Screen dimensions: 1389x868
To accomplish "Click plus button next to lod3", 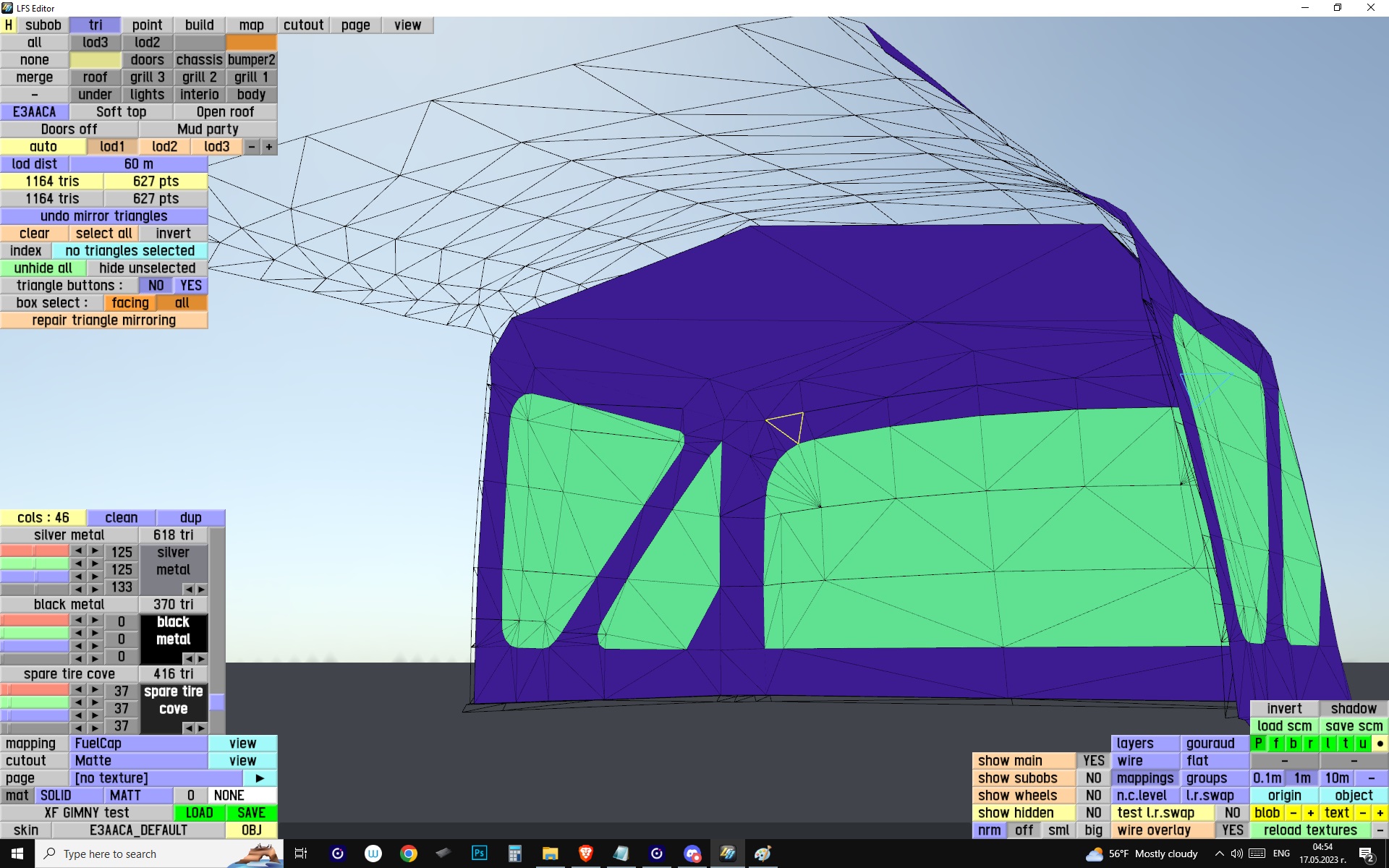I will point(268,147).
